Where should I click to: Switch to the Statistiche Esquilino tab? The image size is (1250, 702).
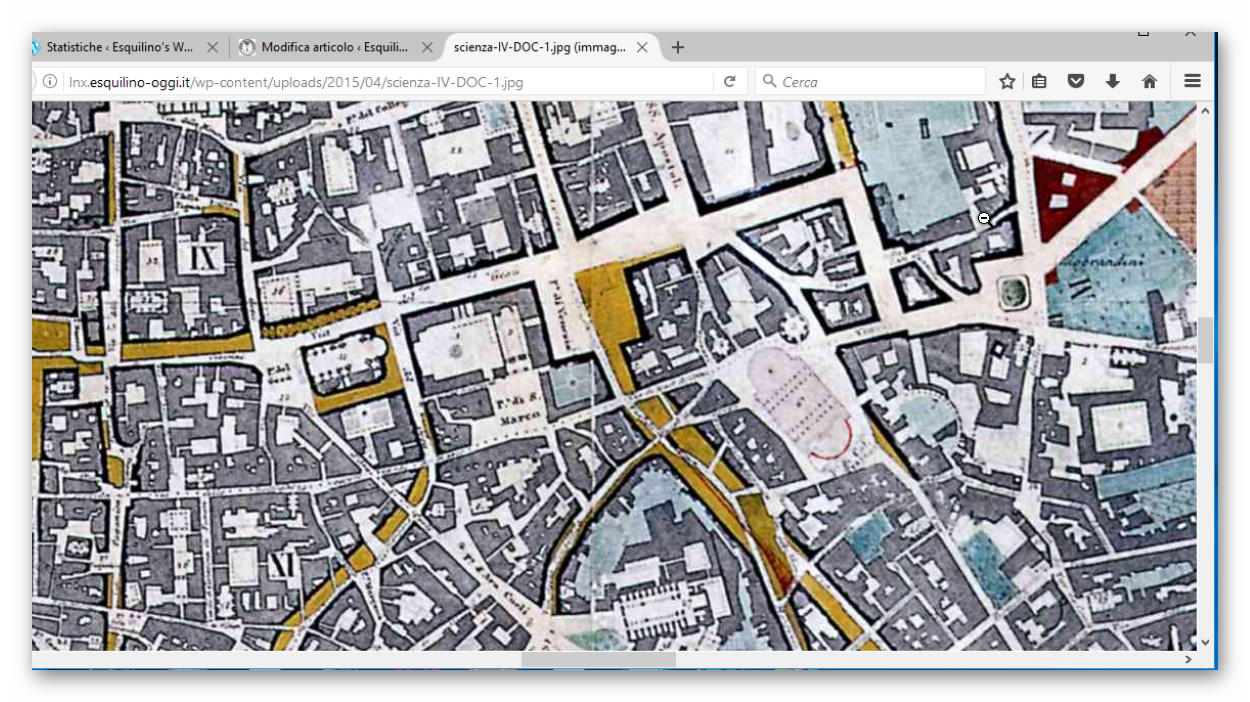pyautogui.click(x=119, y=47)
